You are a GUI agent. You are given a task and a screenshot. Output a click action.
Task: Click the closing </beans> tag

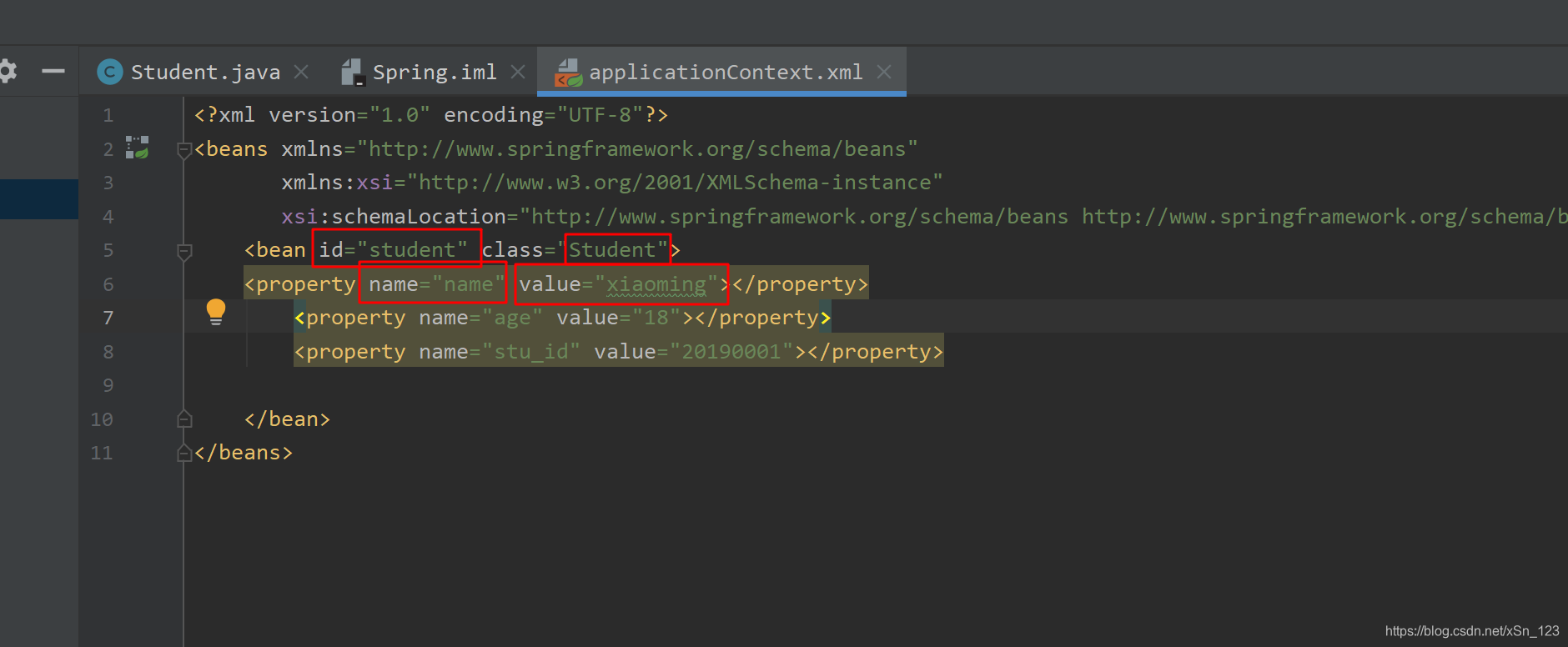pyautogui.click(x=244, y=453)
